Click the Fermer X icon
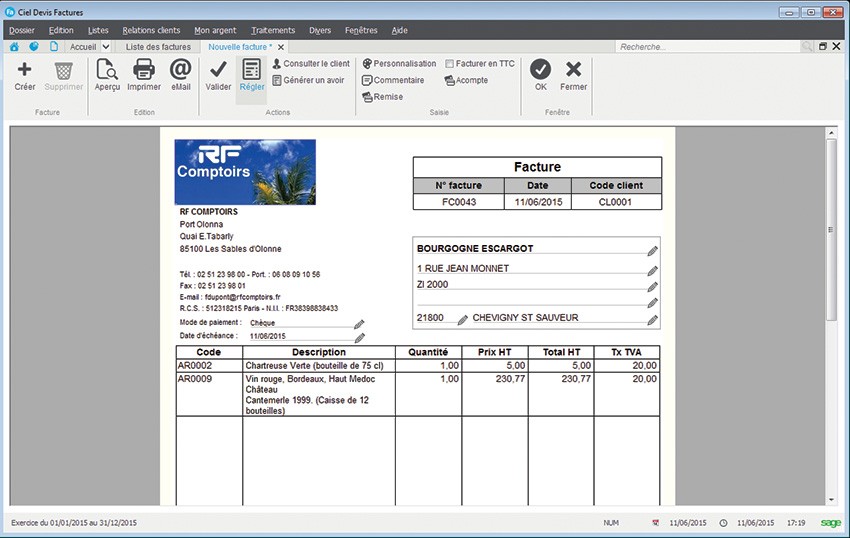 (x=574, y=70)
